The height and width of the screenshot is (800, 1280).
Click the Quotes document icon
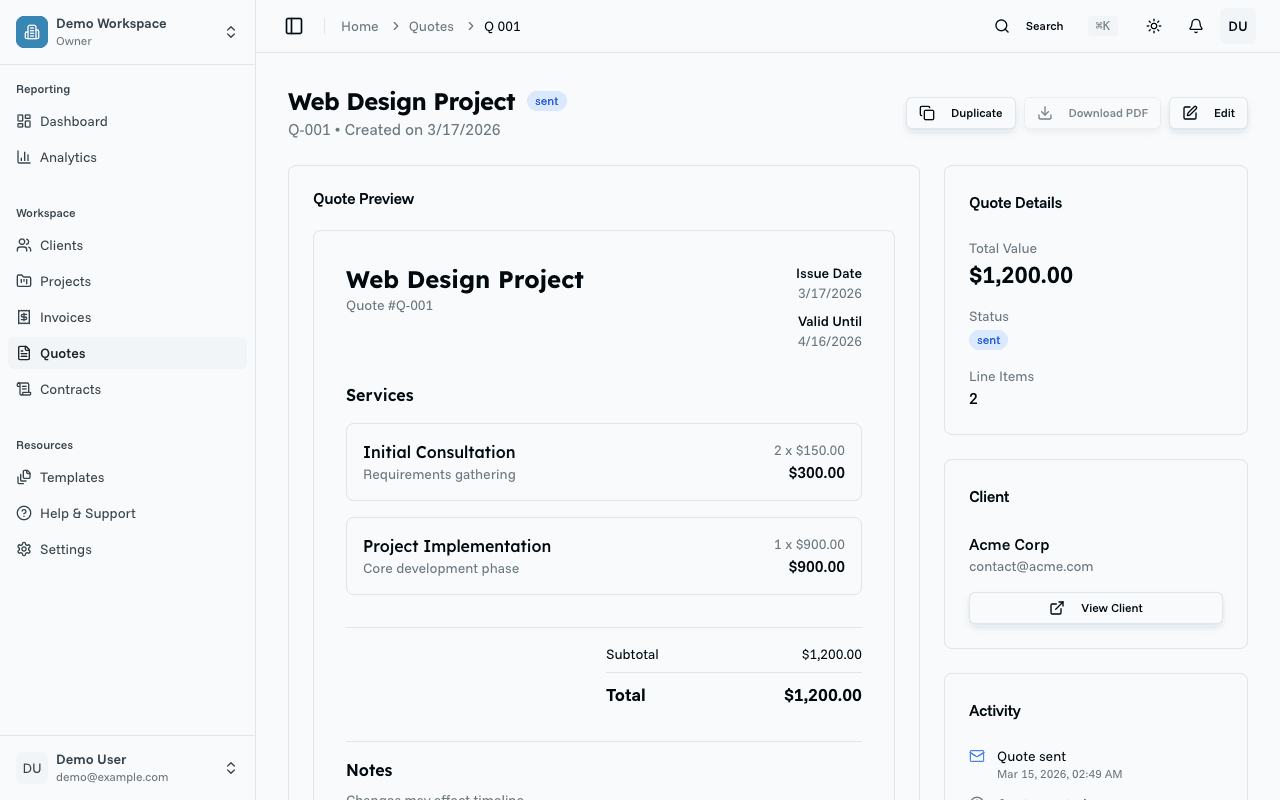pyautogui.click(x=24, y=353)
